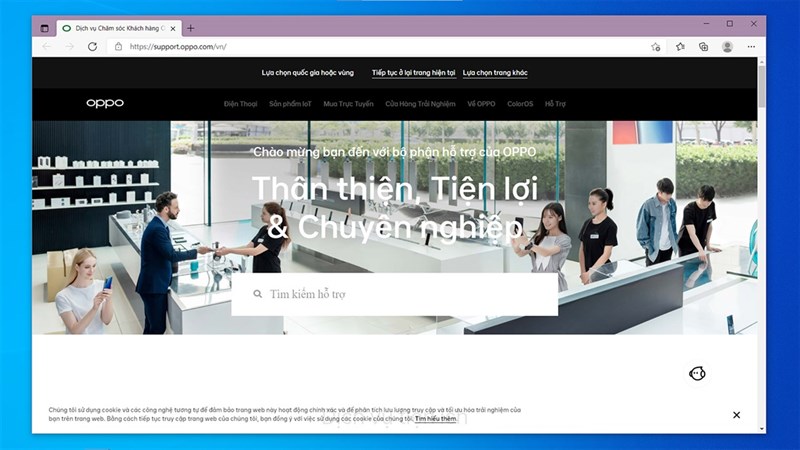Image resolution: width=800 pixels, height=450 pixels.
Task: Open the Mua Trực Tuyến menu
Action: coord(348,104)
